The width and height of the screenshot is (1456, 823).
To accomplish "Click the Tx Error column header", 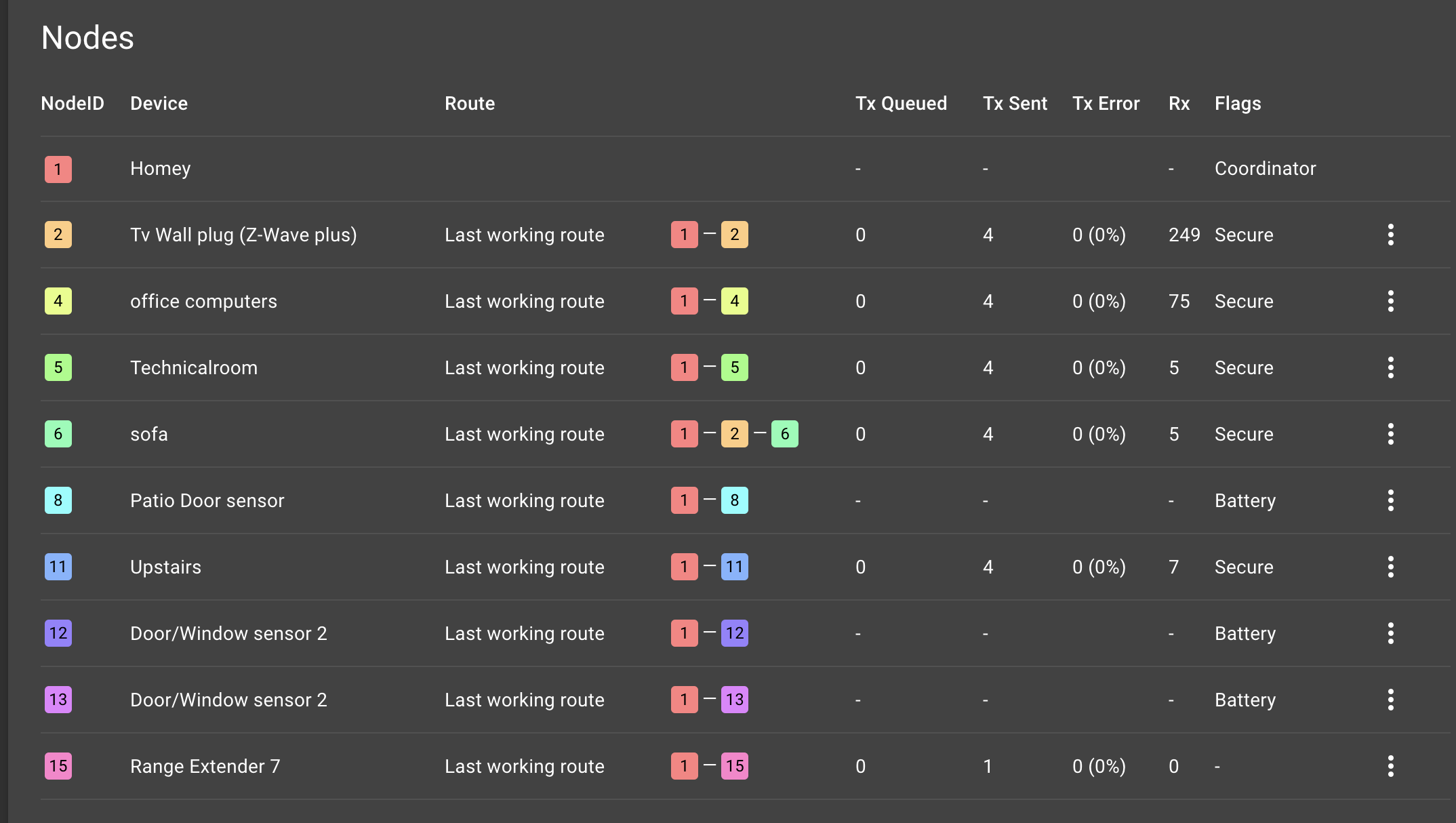I will click(x=1106, y=104).
